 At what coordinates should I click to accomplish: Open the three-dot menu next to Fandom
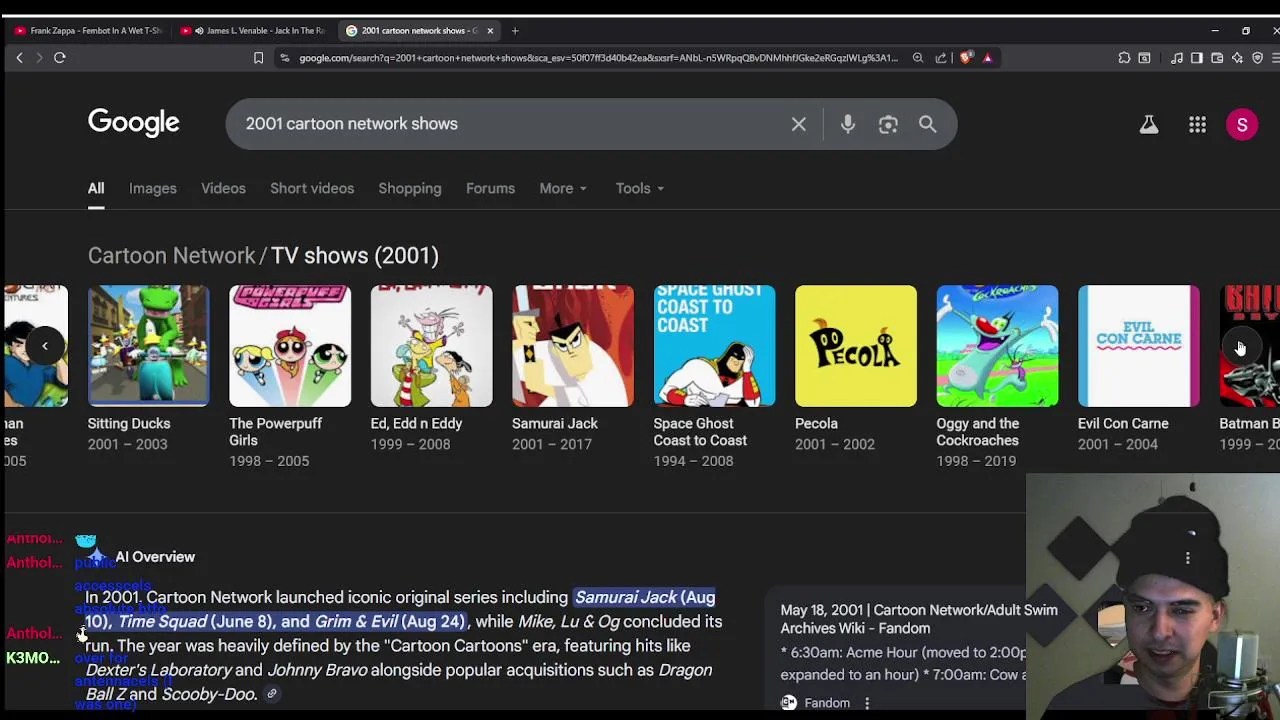[867, 703]
